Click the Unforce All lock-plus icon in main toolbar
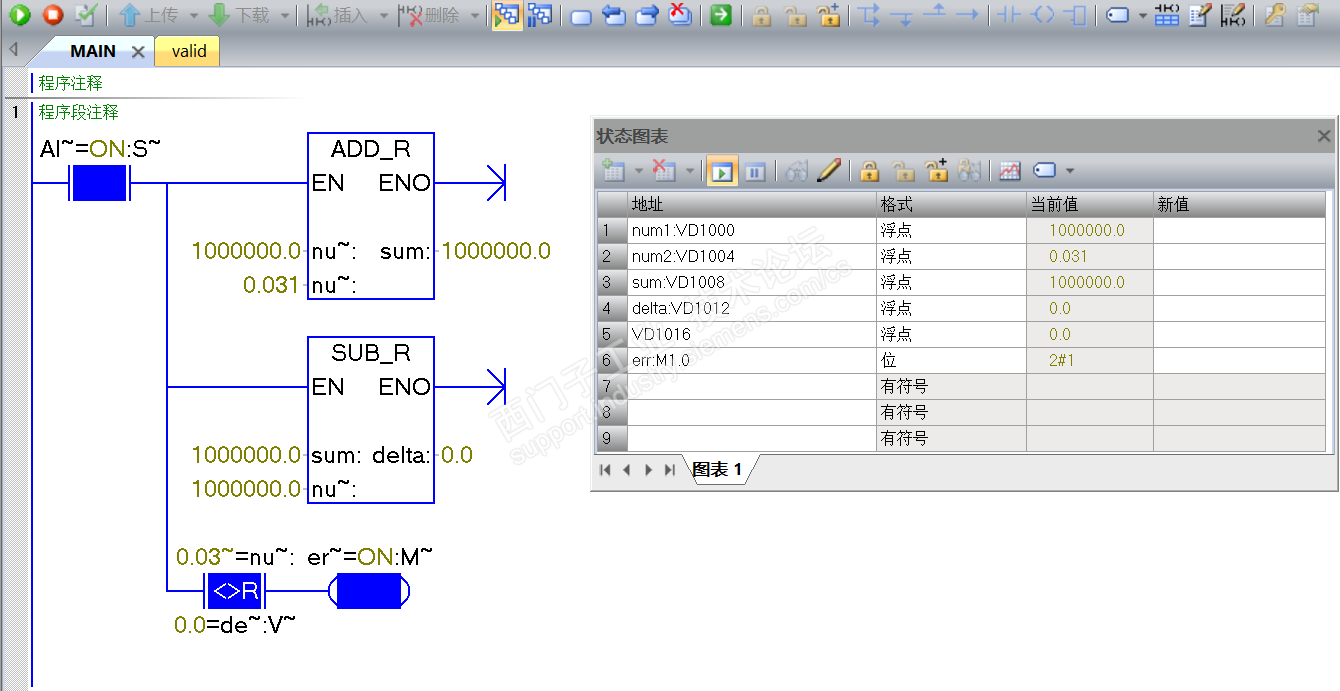 click(828, 15)
